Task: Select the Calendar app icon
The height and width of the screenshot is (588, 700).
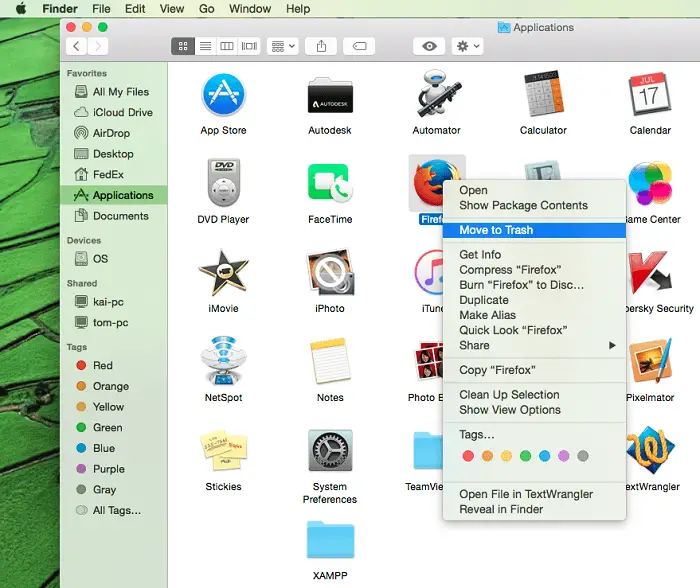Action: pos(650,94)
